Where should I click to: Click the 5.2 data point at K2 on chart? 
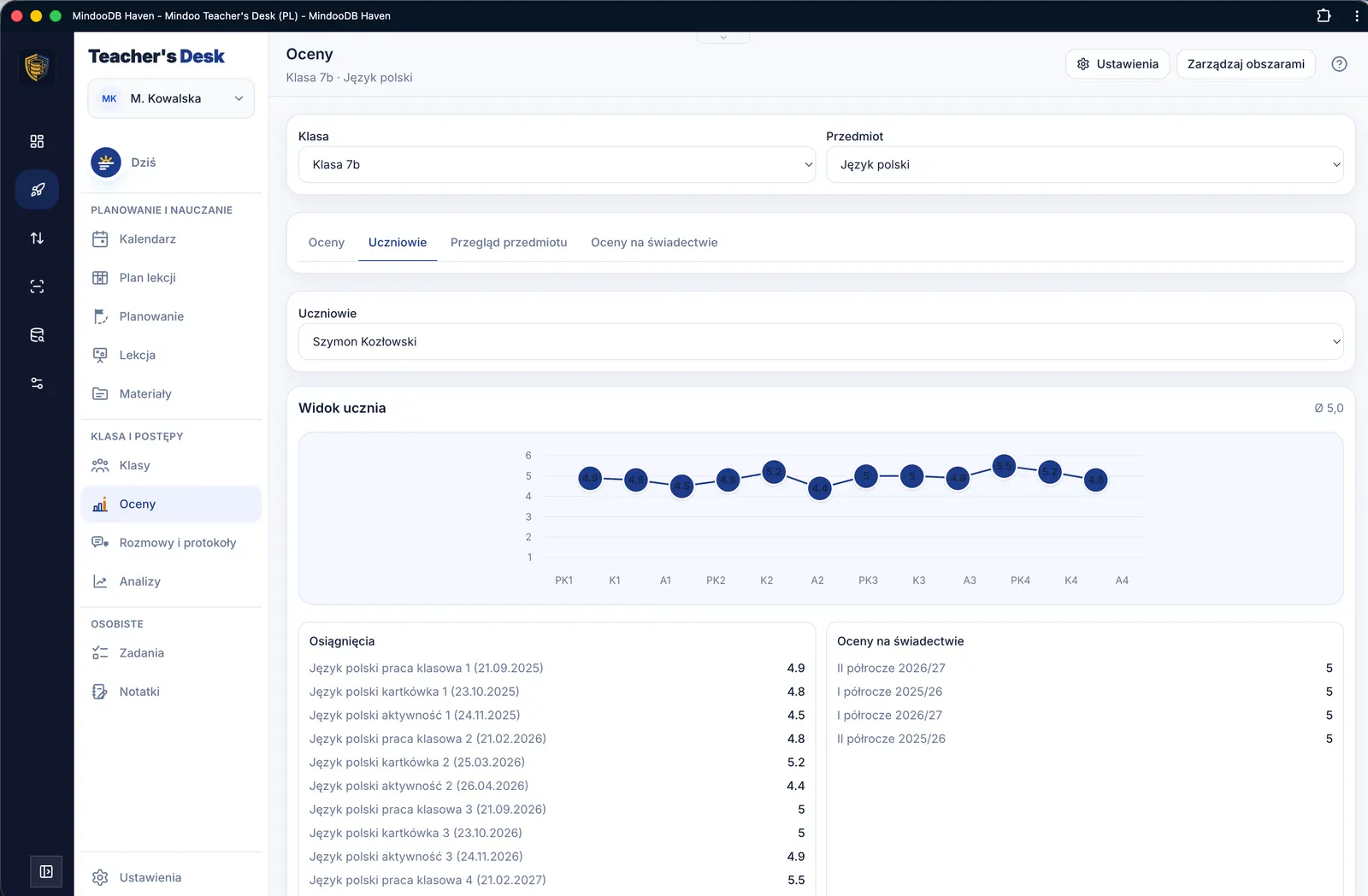[774, 471]
